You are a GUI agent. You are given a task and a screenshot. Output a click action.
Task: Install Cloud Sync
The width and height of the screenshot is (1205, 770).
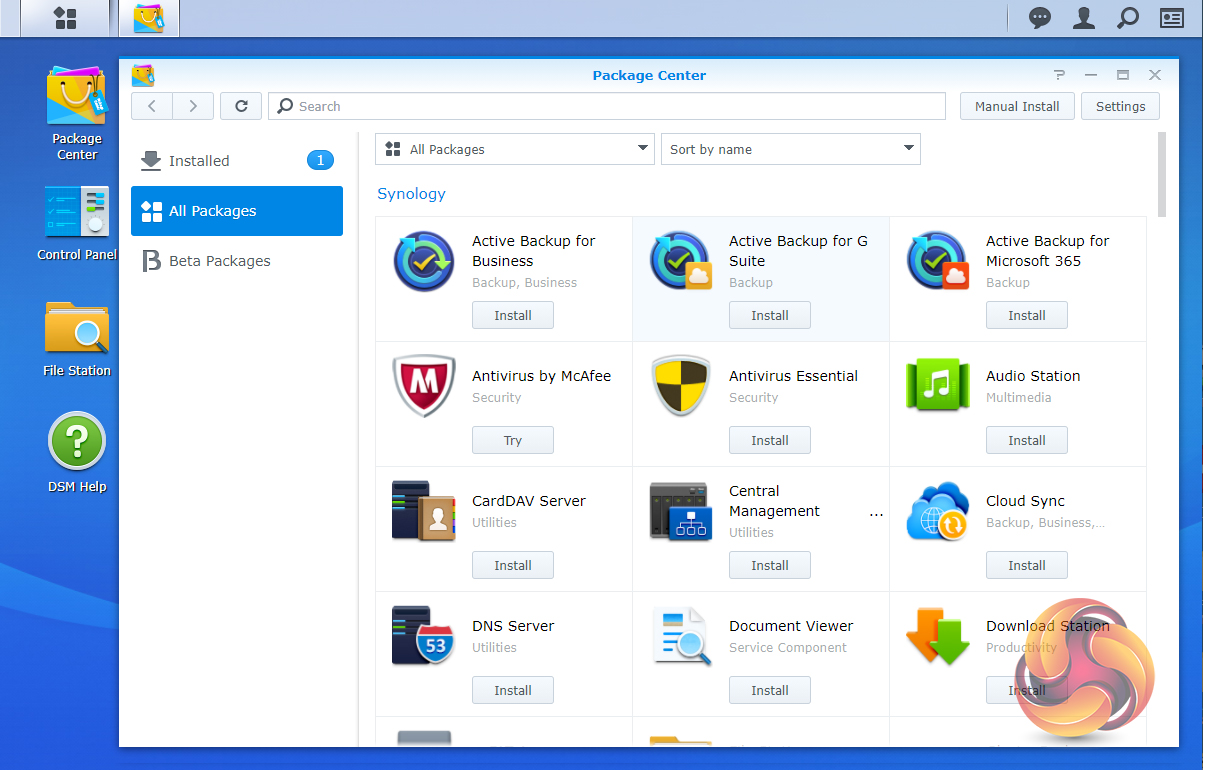[x=1027, y=565]
